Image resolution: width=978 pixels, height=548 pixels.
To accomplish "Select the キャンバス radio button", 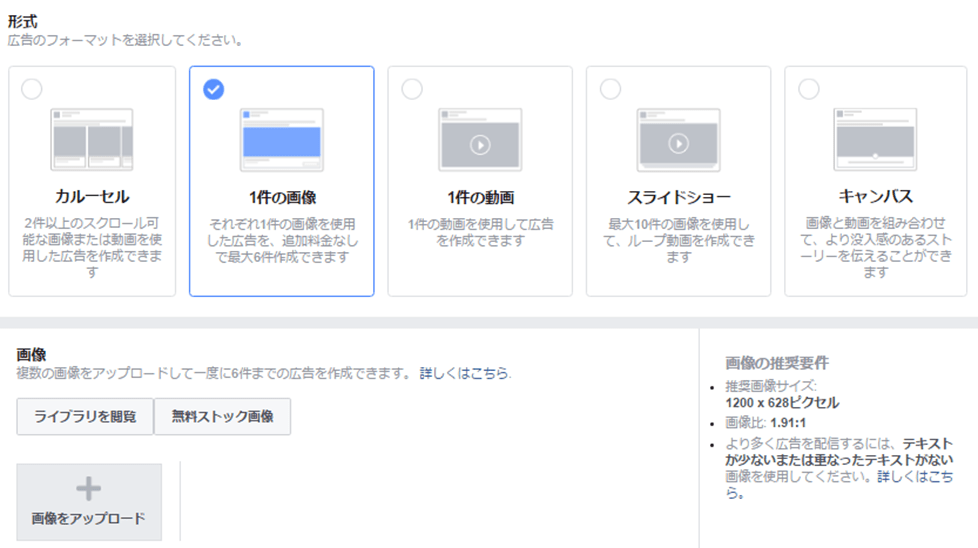I will [808, 90].
